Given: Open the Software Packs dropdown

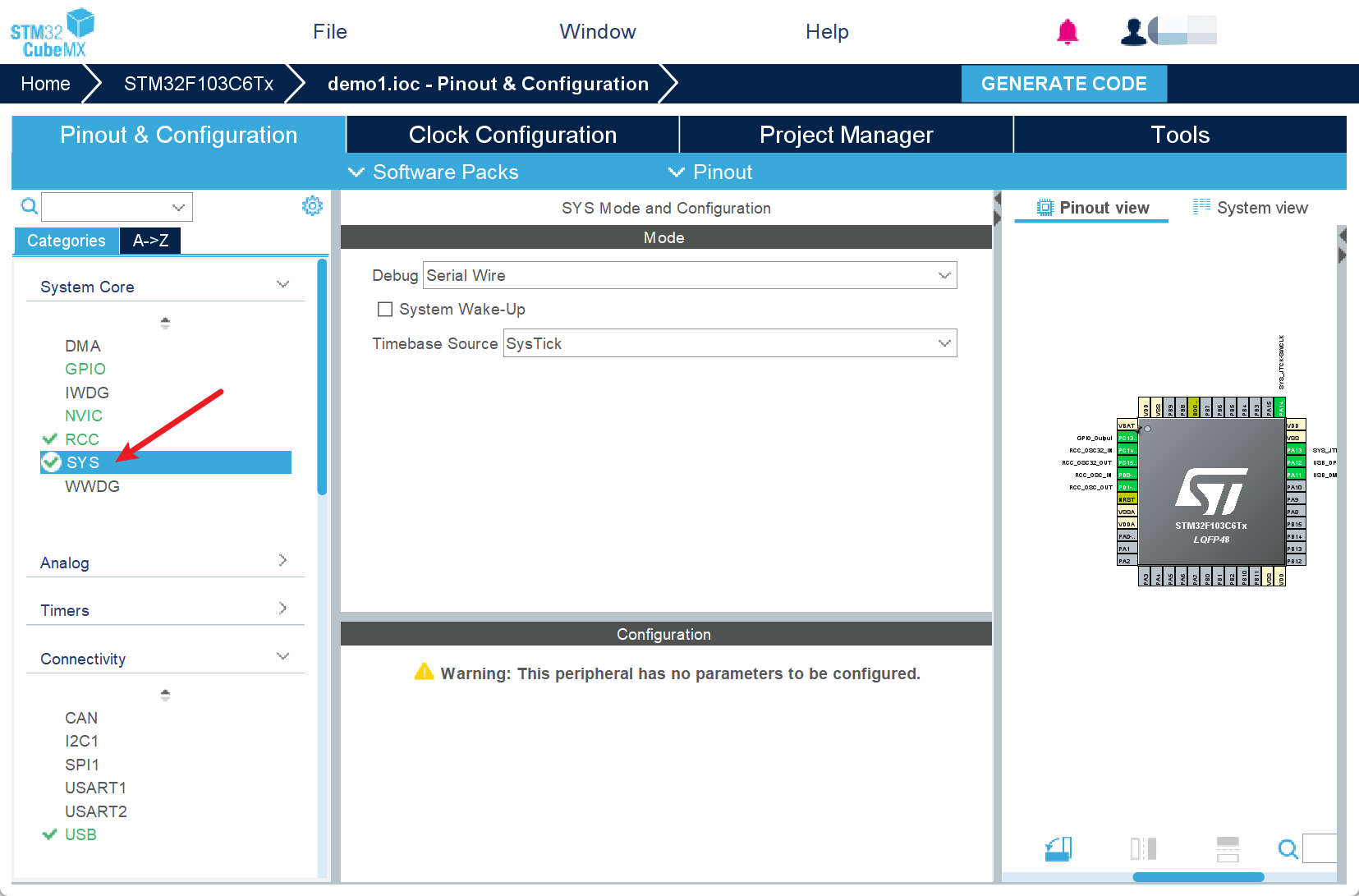Looking at the screenshot, I should click(434, 172).
